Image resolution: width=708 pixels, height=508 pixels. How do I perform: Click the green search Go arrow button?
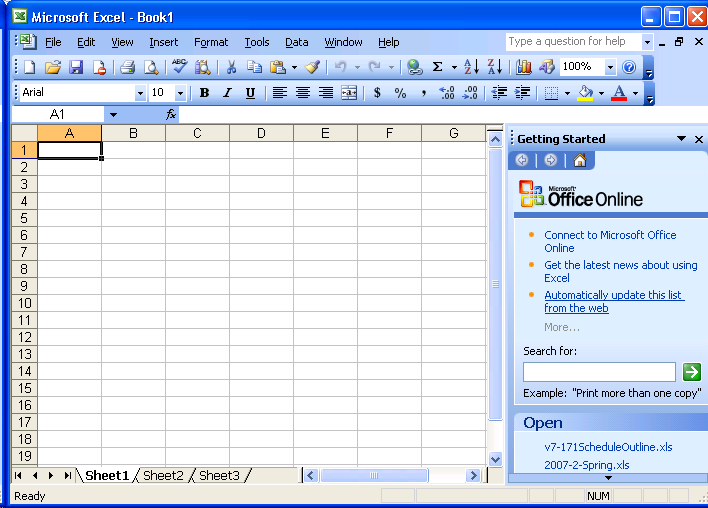(x=692, y=372)
